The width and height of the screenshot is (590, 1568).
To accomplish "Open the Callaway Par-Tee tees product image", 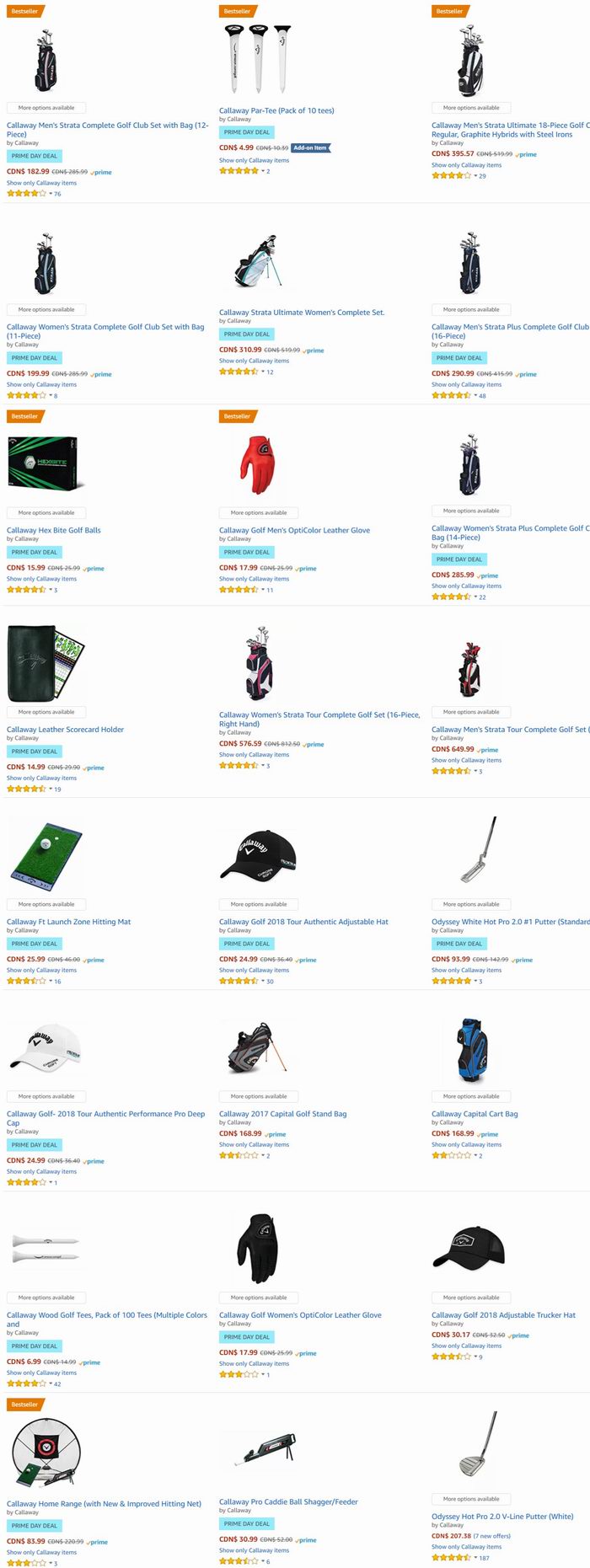I will point(258,59).
